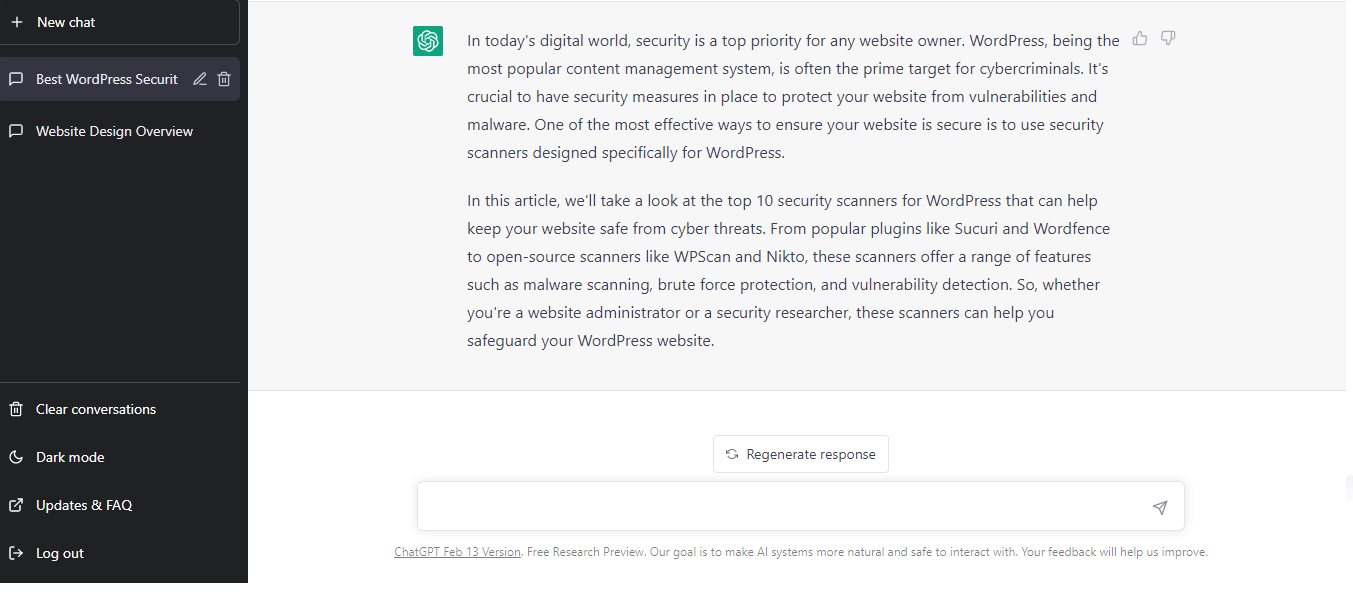Delete Best WordPress chat with trash icon
Viewport: 1353px width, 592px height.
click(224, 79)
